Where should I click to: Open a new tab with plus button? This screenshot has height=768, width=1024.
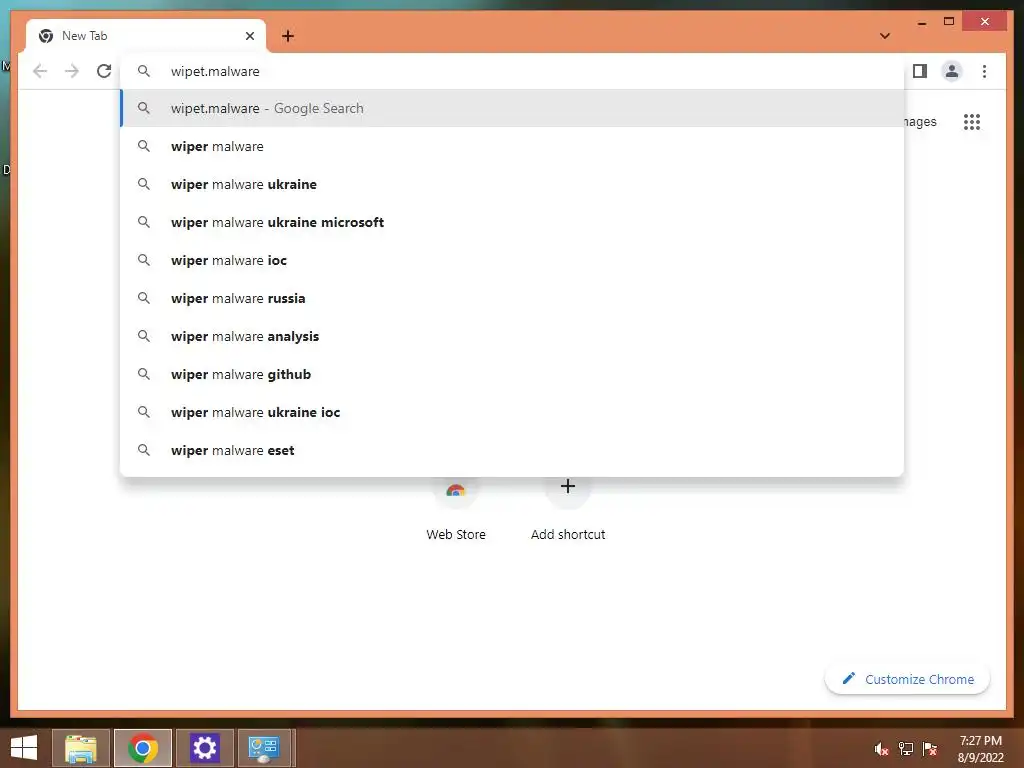288,36
